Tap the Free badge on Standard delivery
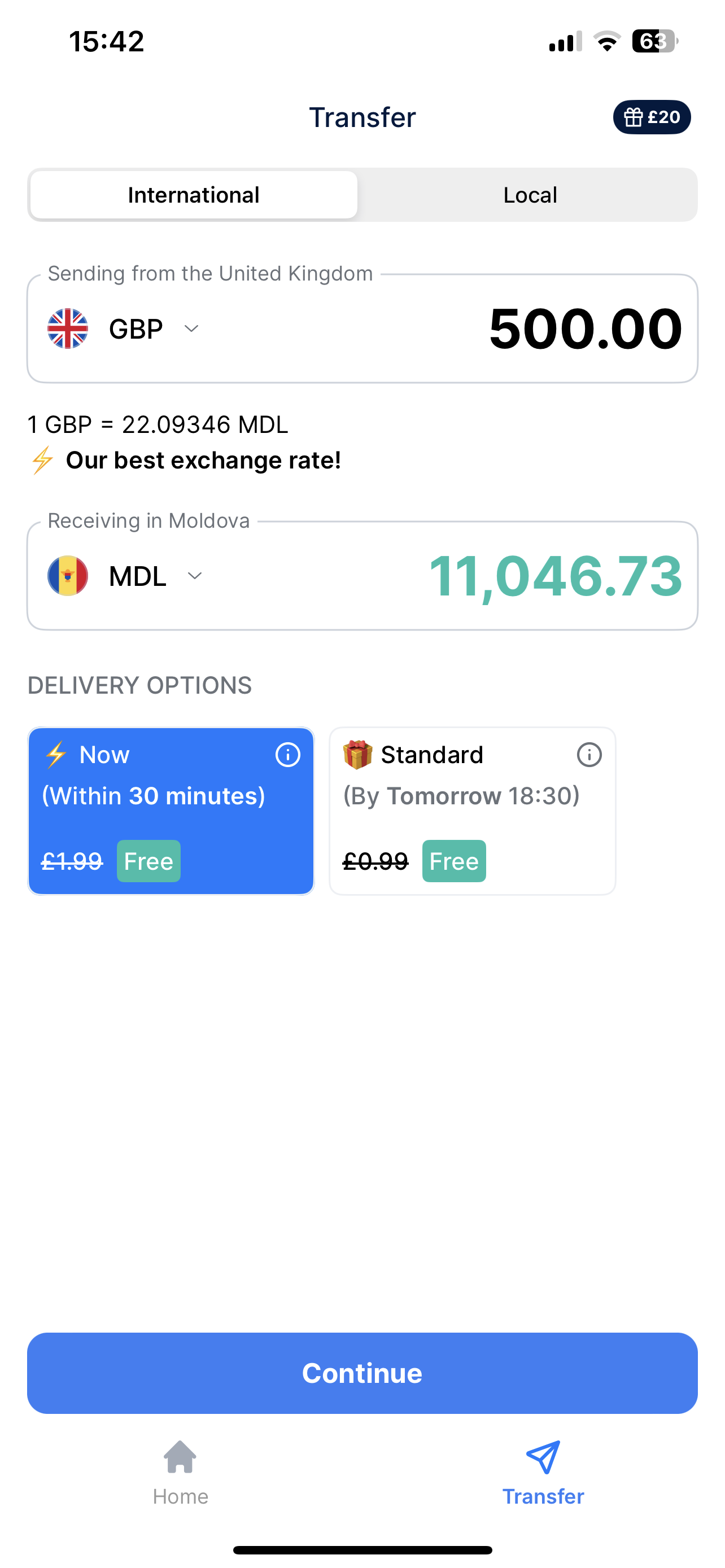The height and width of the screenshot is (1568, 725). pos(454,861)
